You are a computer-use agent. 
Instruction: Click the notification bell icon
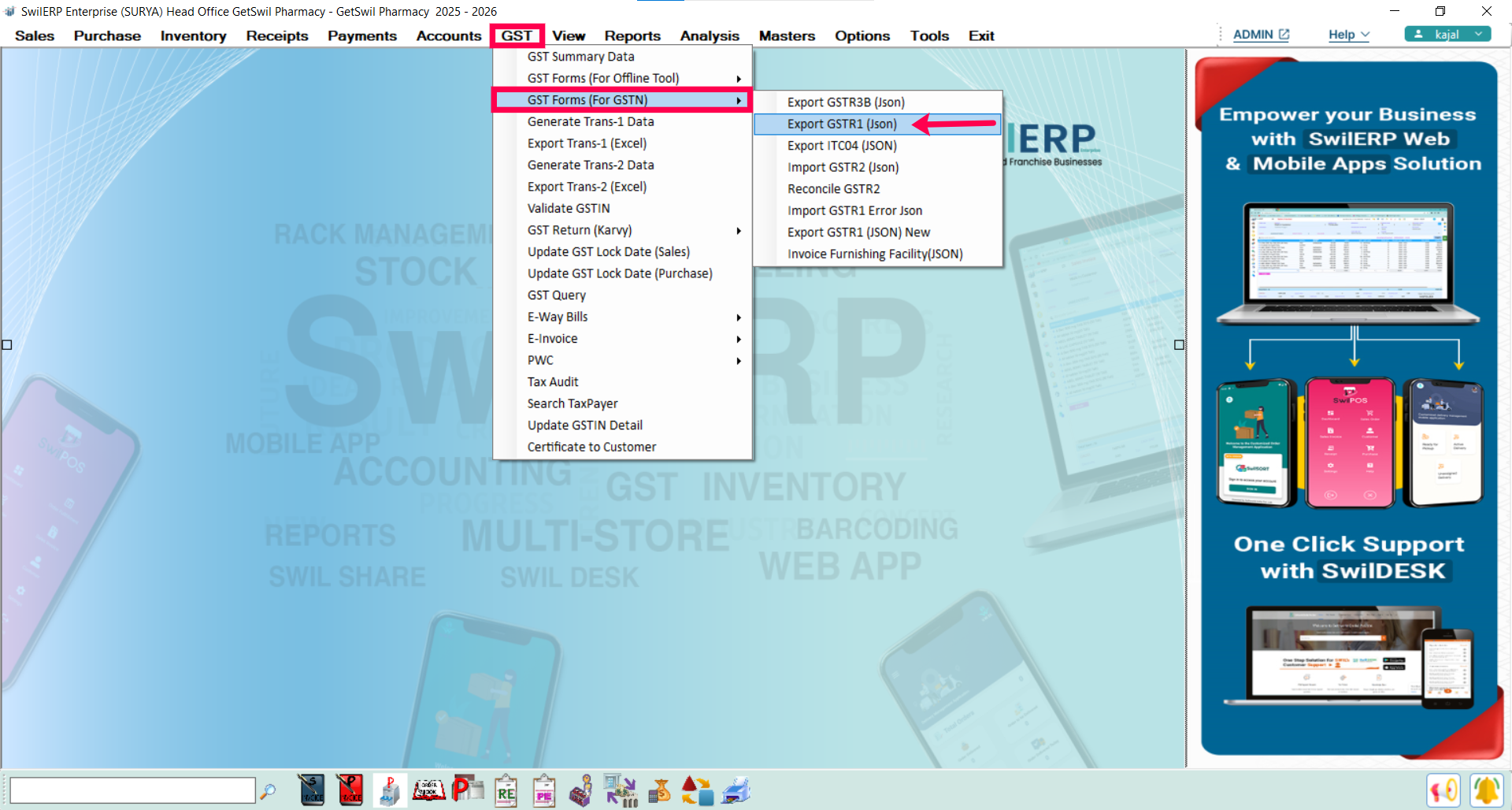[1487, 790]
